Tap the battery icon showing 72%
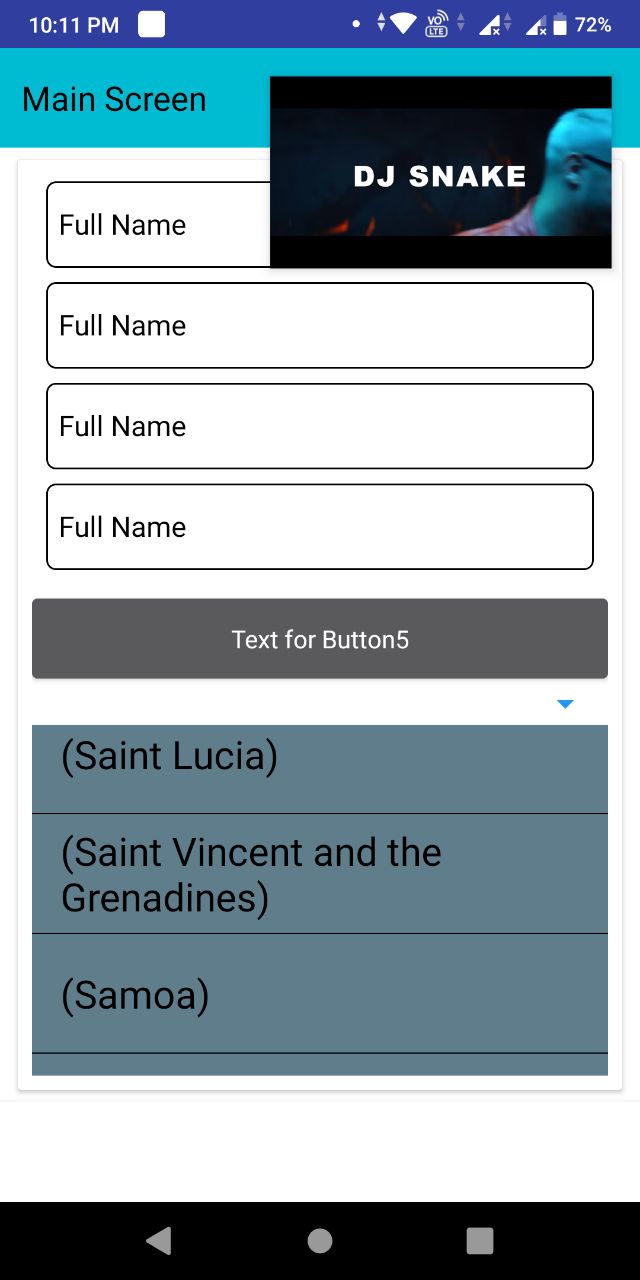 560,24
